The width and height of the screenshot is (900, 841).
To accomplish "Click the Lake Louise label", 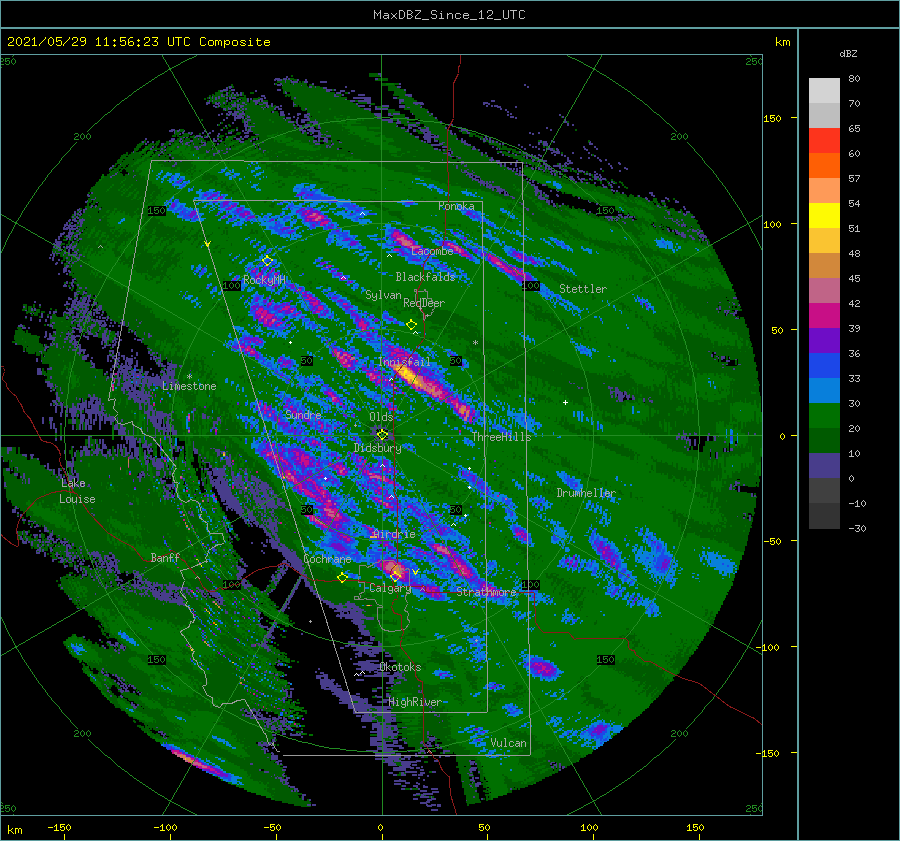I will click(78, 491).
